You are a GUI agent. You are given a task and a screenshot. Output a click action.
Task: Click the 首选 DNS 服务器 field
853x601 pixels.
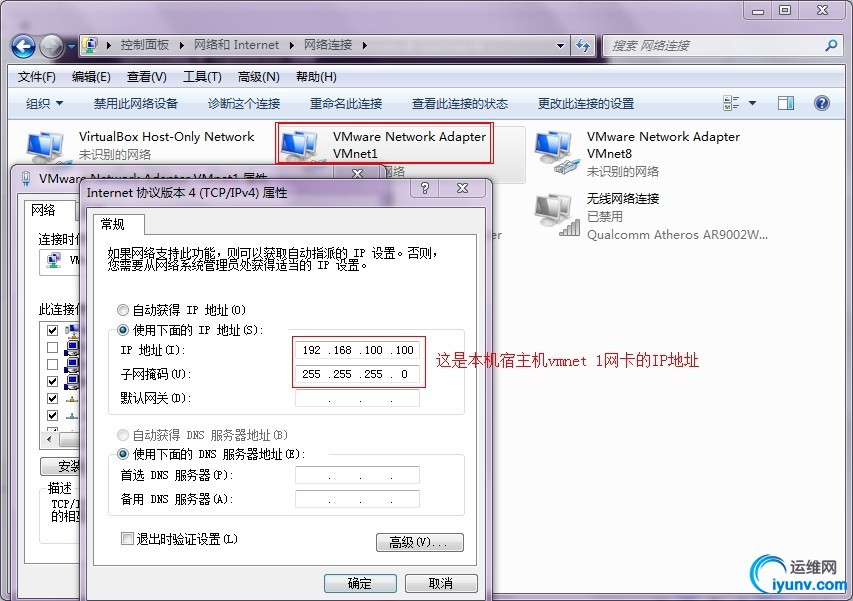point(357,475)
